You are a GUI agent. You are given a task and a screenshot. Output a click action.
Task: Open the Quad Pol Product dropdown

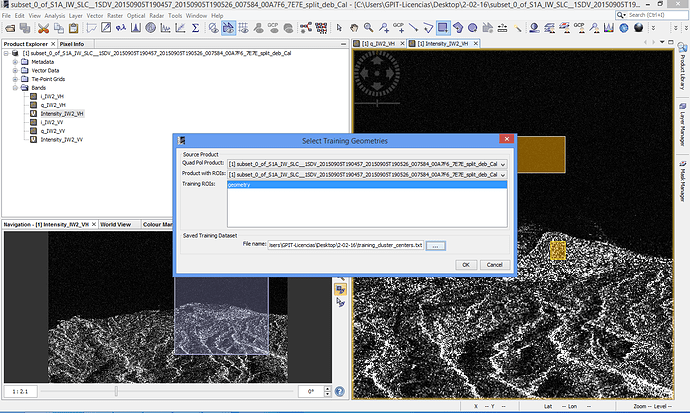click(x=503, y=164)
